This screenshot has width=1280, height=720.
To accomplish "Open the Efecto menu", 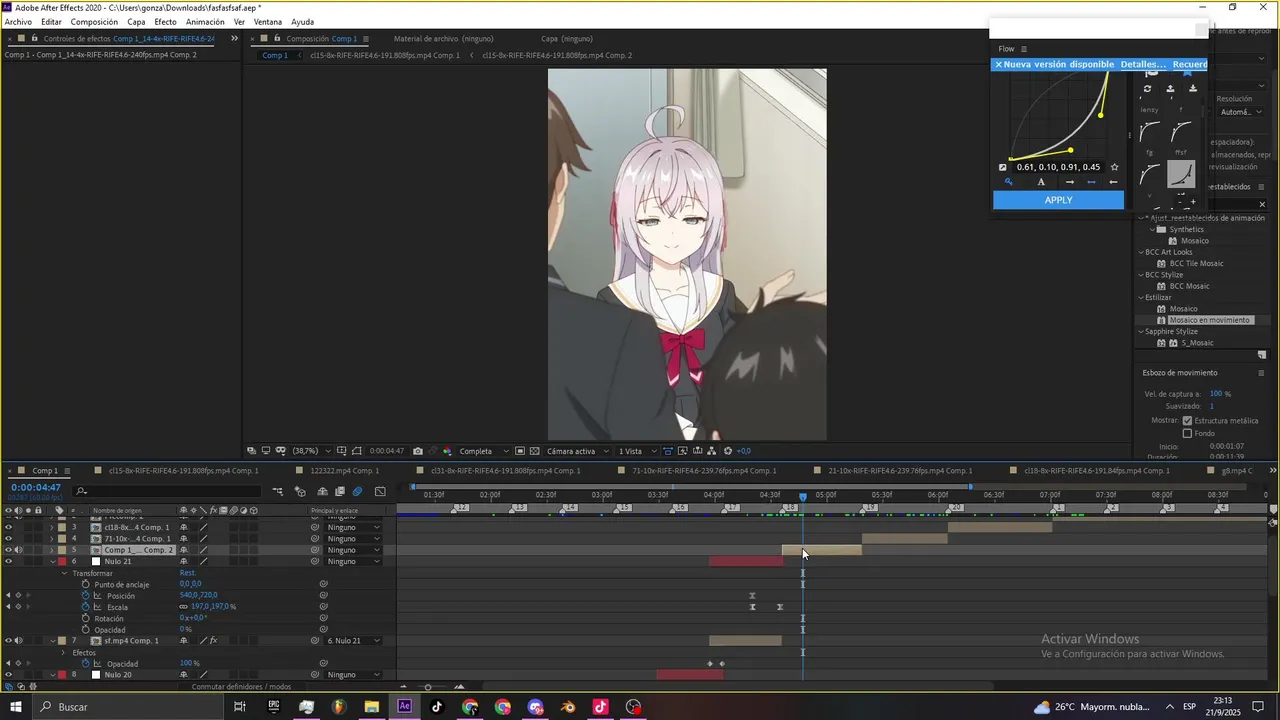I will (165, 21).
